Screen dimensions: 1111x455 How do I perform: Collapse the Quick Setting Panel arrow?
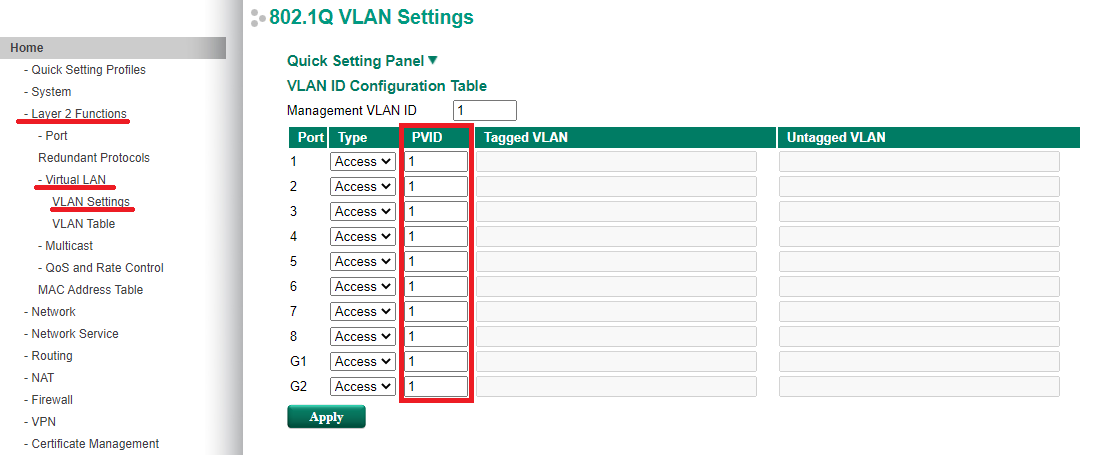click(433, 61)
